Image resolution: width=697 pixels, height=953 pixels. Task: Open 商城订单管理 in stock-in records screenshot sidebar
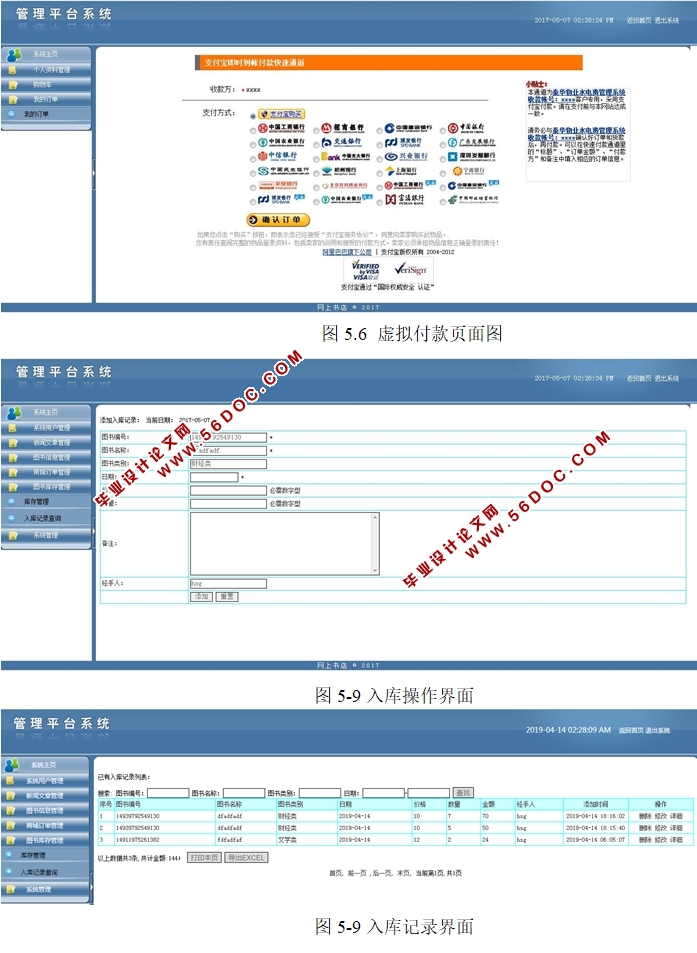45,825
